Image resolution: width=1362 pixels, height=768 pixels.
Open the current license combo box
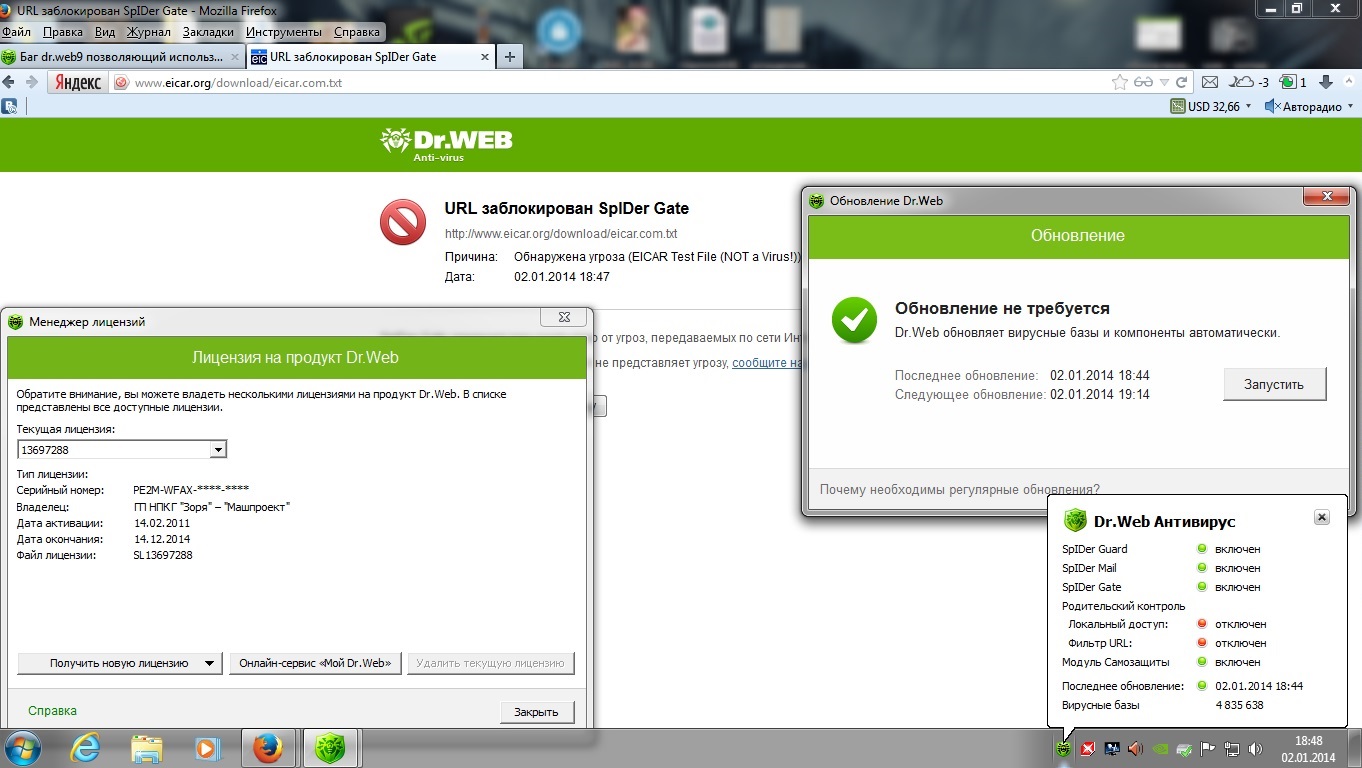[x=122, y=450]
